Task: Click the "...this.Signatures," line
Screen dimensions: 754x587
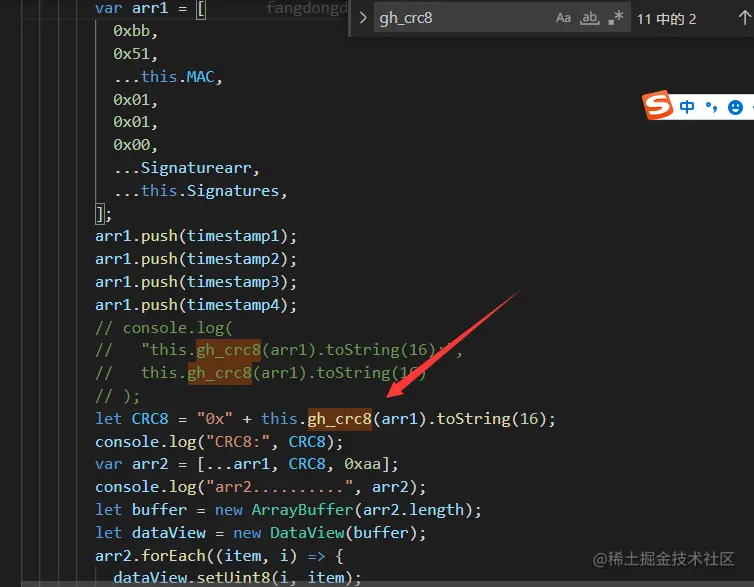Action: point(201,191)
